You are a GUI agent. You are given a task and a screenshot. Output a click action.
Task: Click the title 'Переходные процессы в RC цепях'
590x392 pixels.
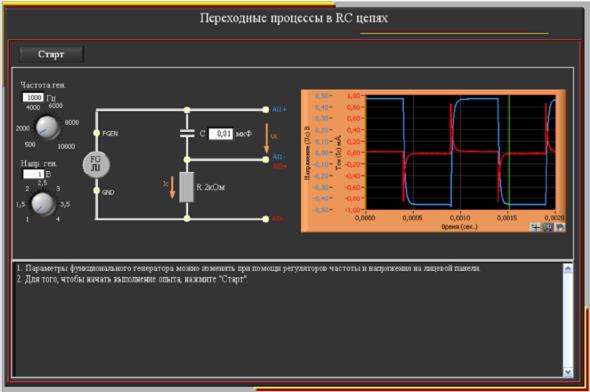pyautogui.click(x=294, y=18)
